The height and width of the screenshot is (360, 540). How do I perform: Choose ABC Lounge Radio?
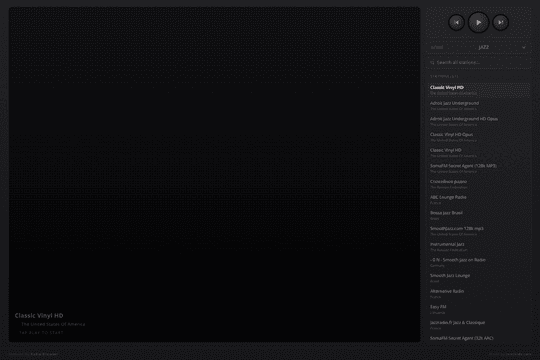[479, 200]
